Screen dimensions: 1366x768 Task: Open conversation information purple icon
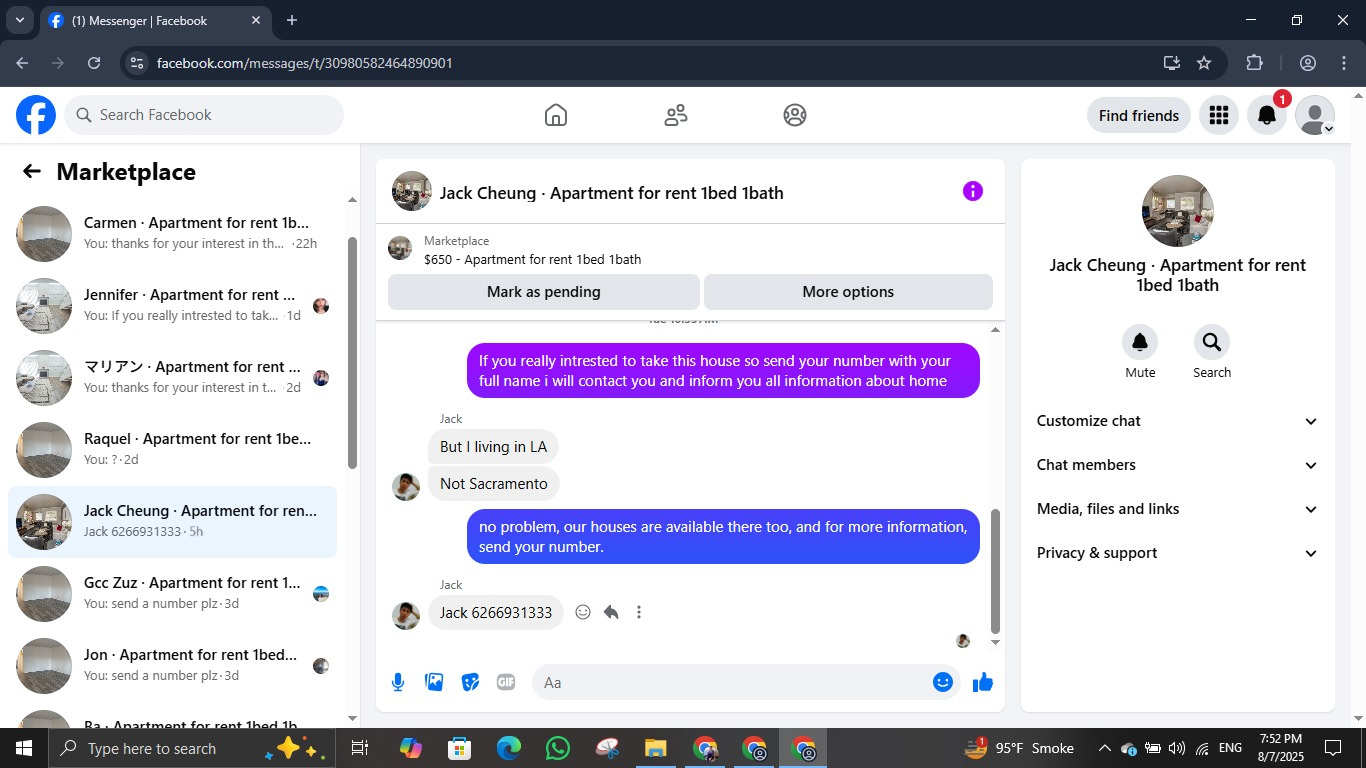pyautogui.click(x=973, y=191)
